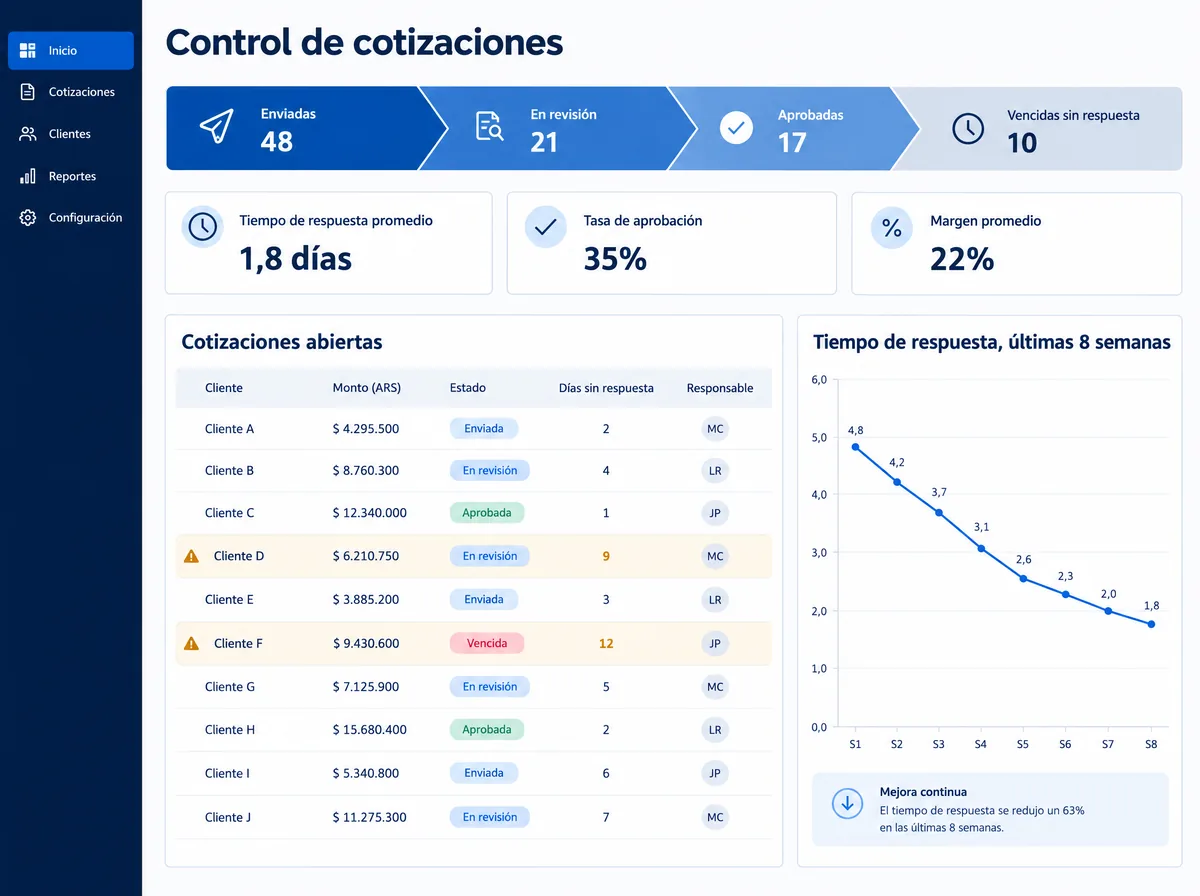Click the checkmark icon beside Tasa de aprobación
Viewport: 1200px width, 896px height.
(x=545, y=227)
